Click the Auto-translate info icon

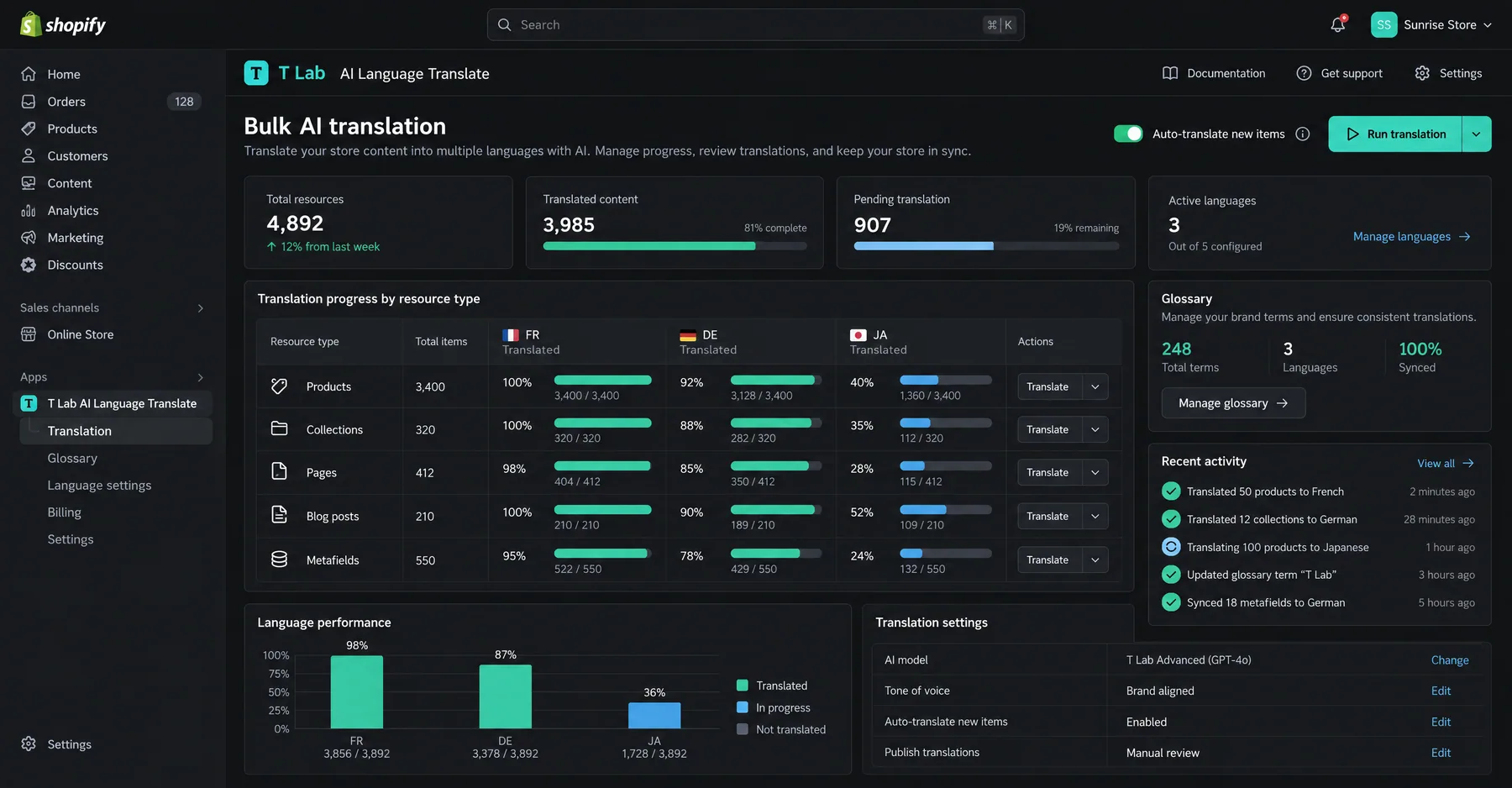click(x=1303, y=134)
